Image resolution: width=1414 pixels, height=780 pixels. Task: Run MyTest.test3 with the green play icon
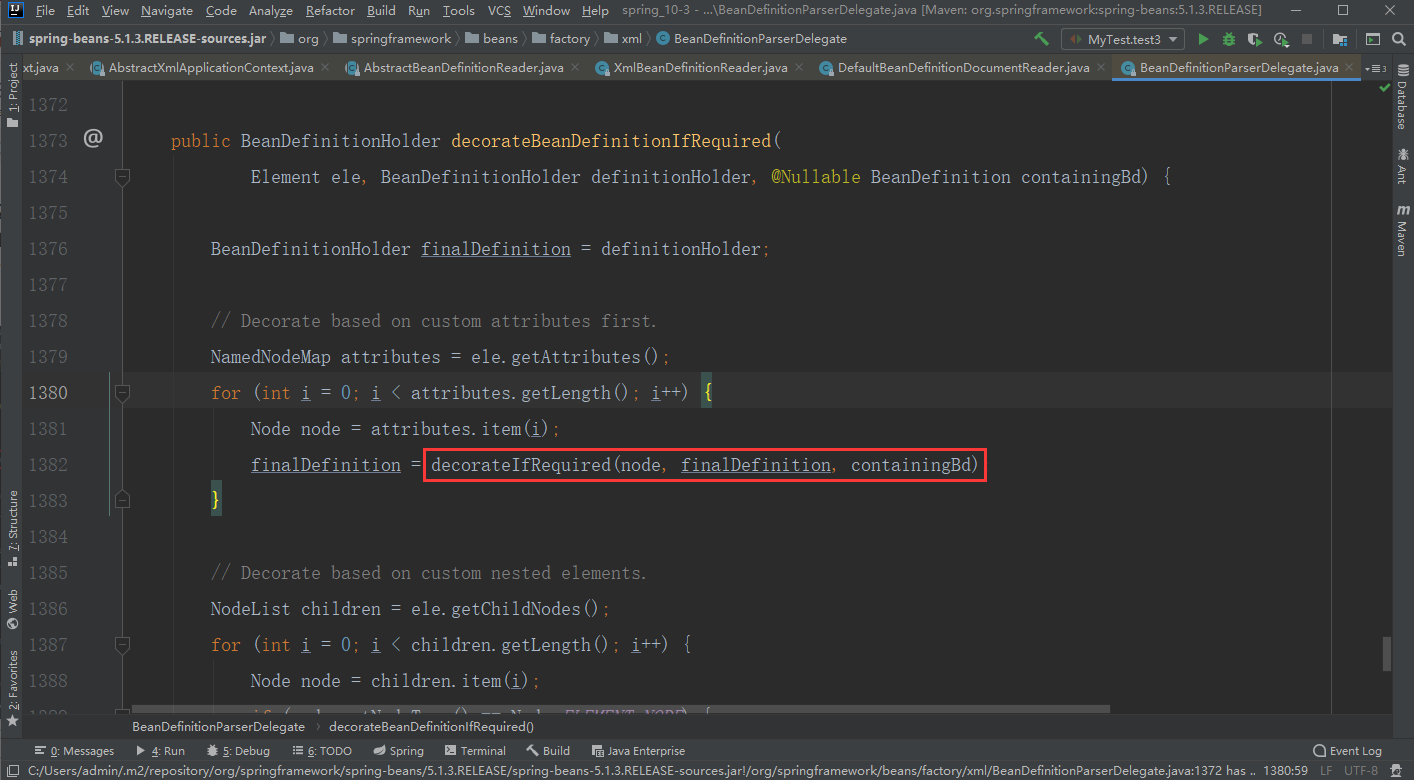pos(1203,39)
